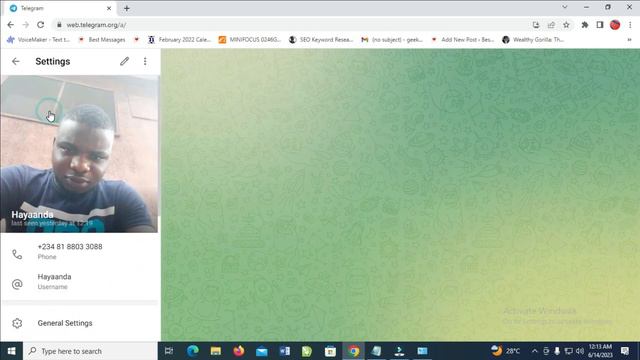The image size is (640, 360).
Task: Open Task View on the taskbar
Action: (169, 351)
